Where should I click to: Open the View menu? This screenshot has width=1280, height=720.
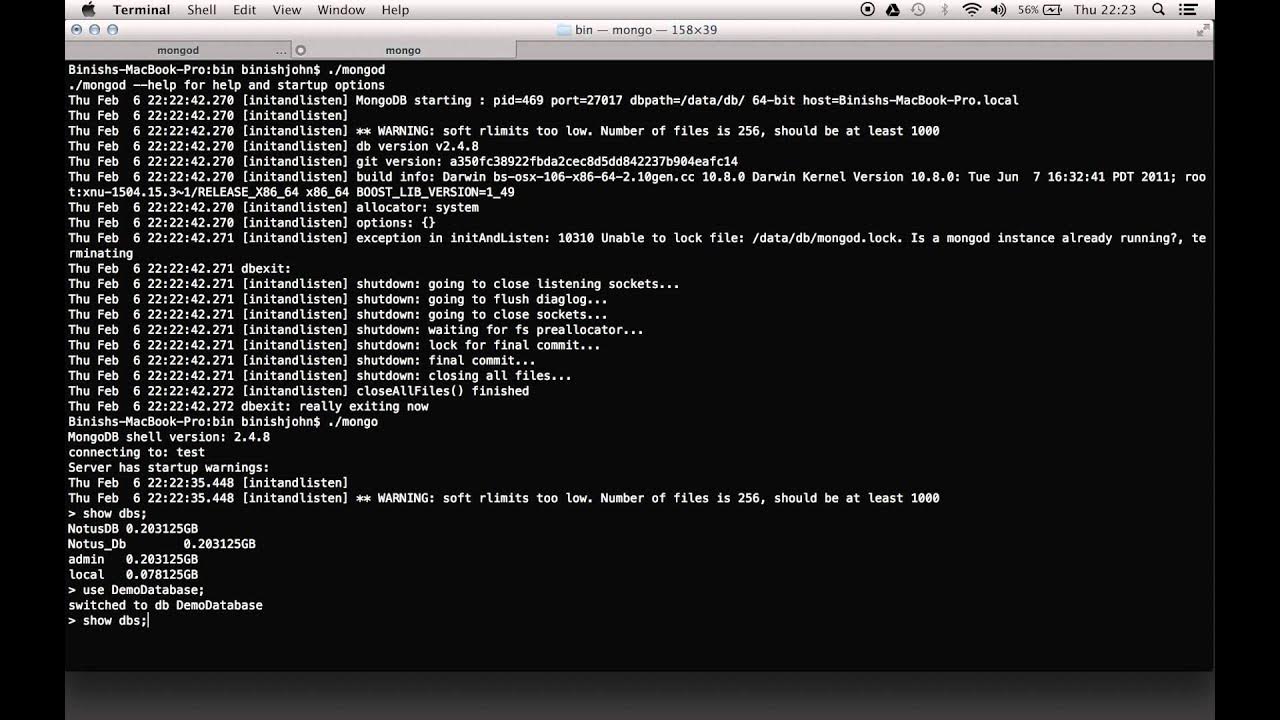[x=287, y=10]
